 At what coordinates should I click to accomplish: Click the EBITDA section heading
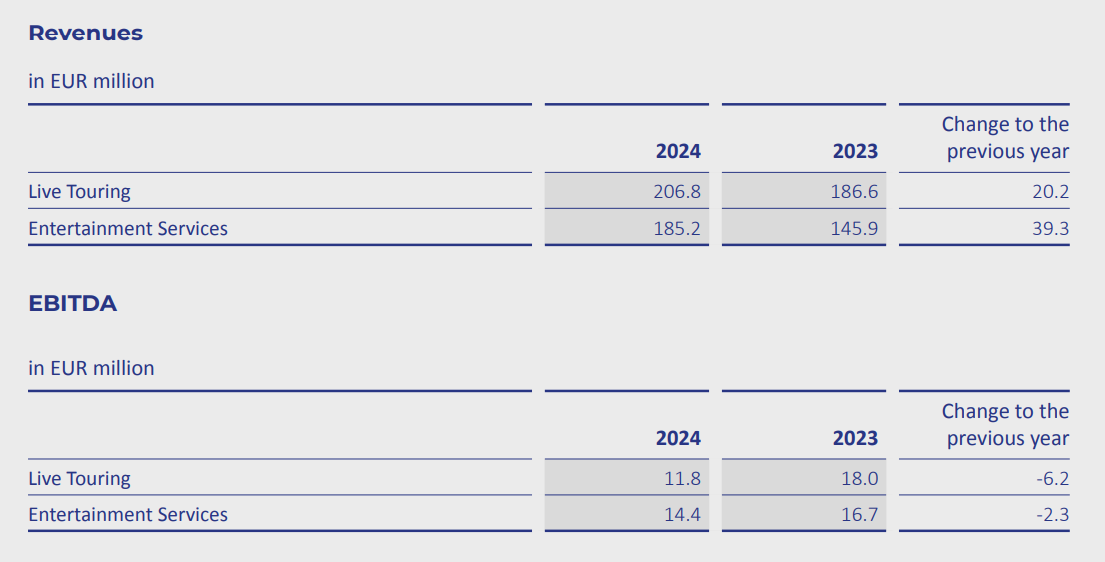coord(72,304)
